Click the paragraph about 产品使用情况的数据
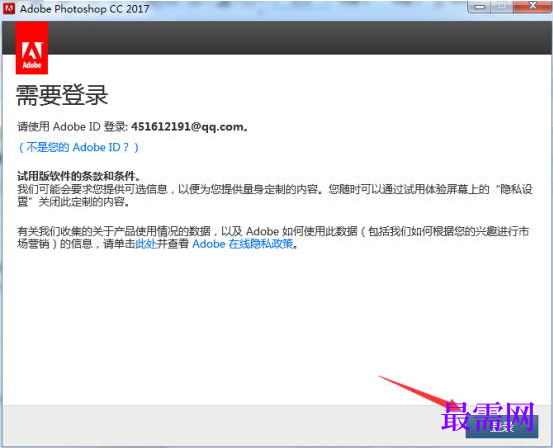This screenshot has height=448, width=553. click(273, 237)
